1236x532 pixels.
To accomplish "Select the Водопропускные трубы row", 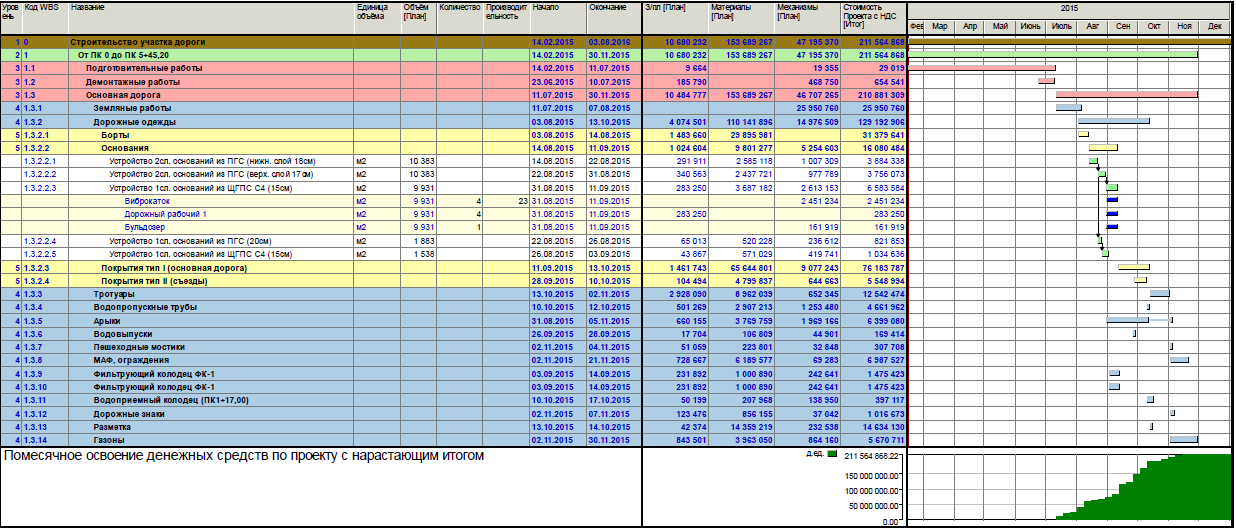I will [x=454, y=307].
